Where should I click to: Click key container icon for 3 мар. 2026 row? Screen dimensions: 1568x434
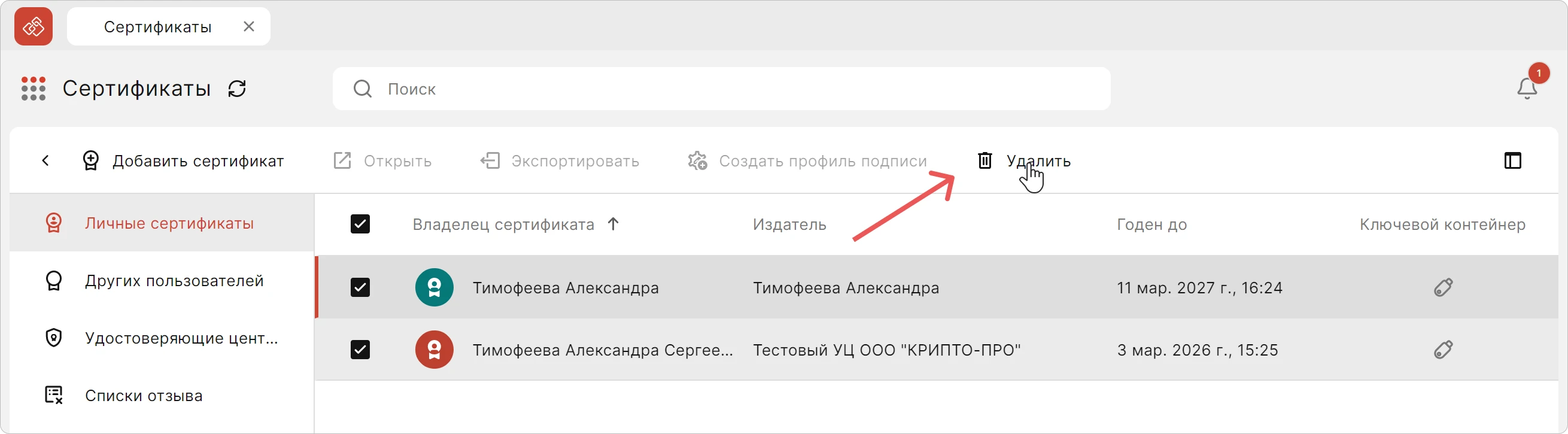tap(1443, 350)
